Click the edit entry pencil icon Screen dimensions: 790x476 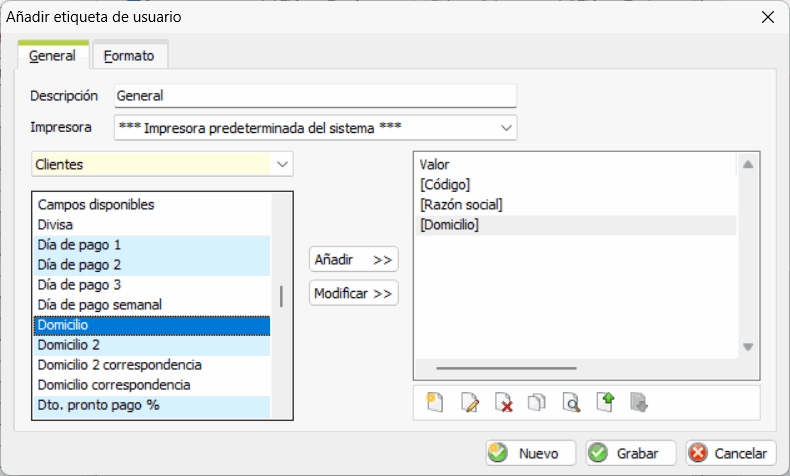[470, 402]
